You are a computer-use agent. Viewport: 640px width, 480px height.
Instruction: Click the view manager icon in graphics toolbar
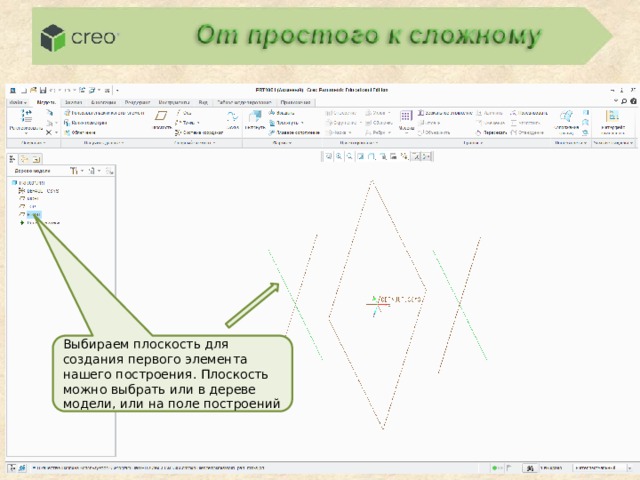pyautogui.click(x=393, y=156)
